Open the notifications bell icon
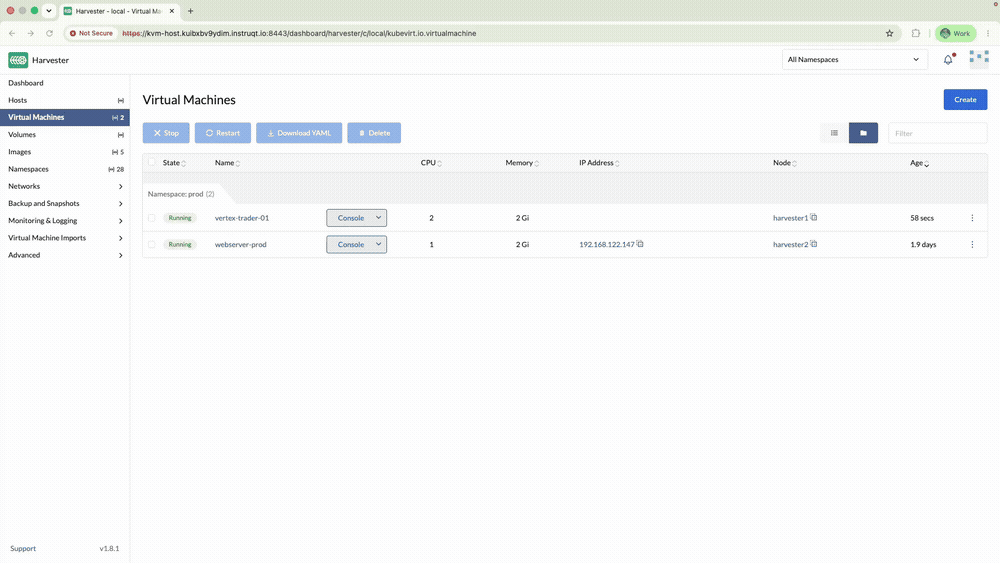 [x=948, y=59]
